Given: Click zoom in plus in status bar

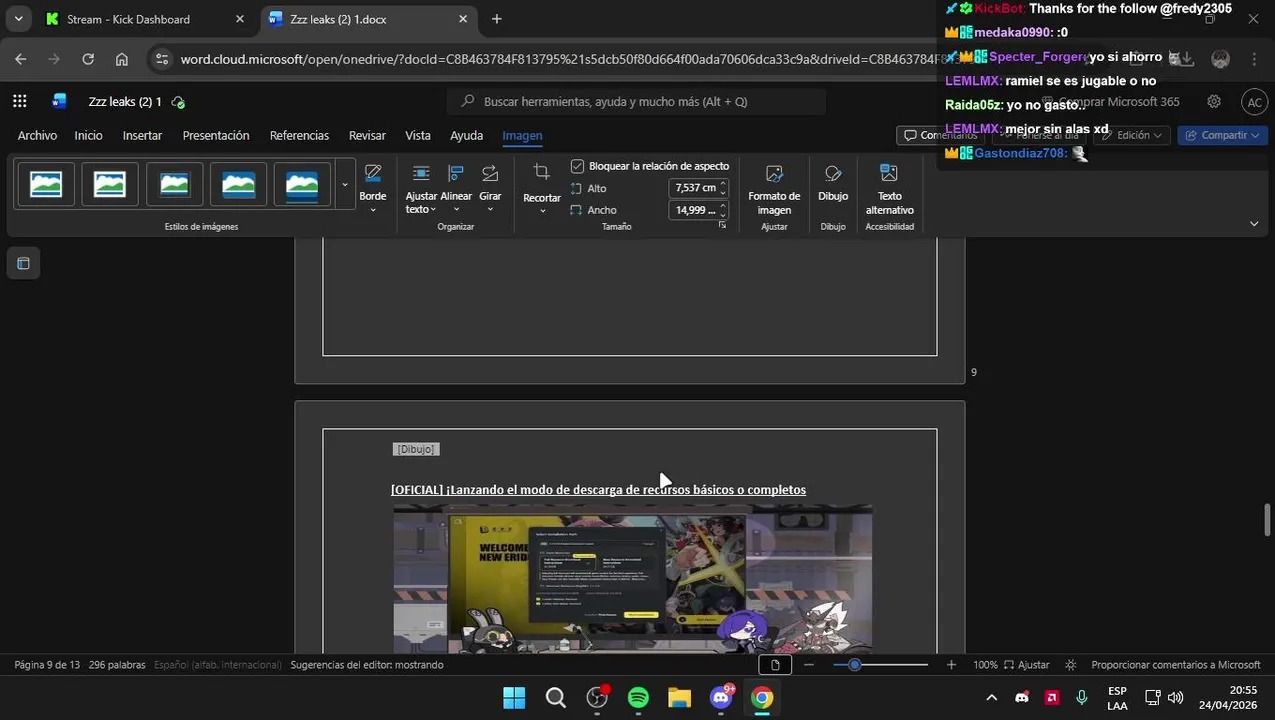Looking at the screenshot, I should 951,665.
